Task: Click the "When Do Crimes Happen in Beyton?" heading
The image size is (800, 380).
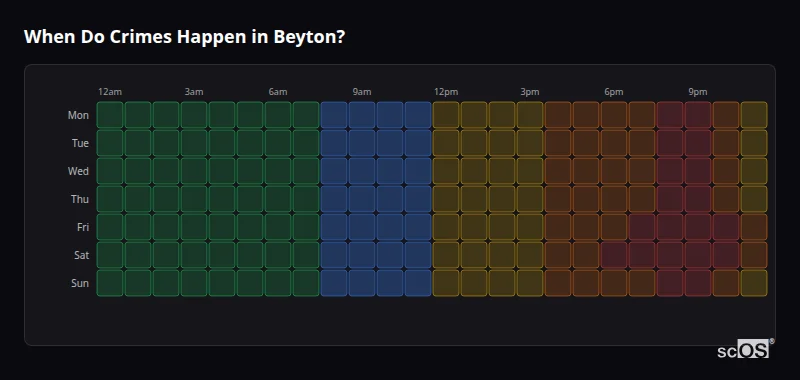Action: [x=184, y=37]
